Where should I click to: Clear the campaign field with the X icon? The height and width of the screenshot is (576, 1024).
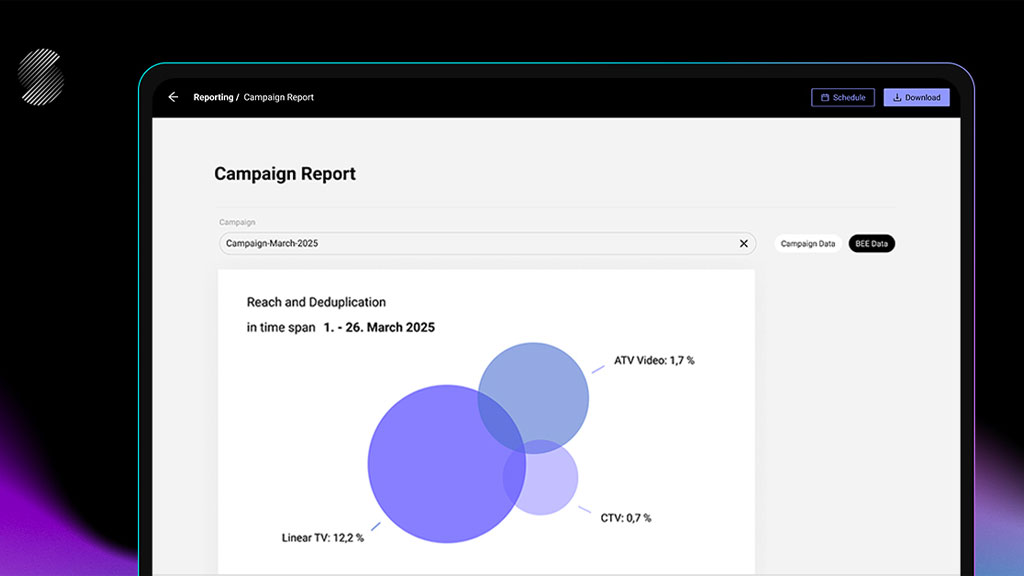click(743, 243)
